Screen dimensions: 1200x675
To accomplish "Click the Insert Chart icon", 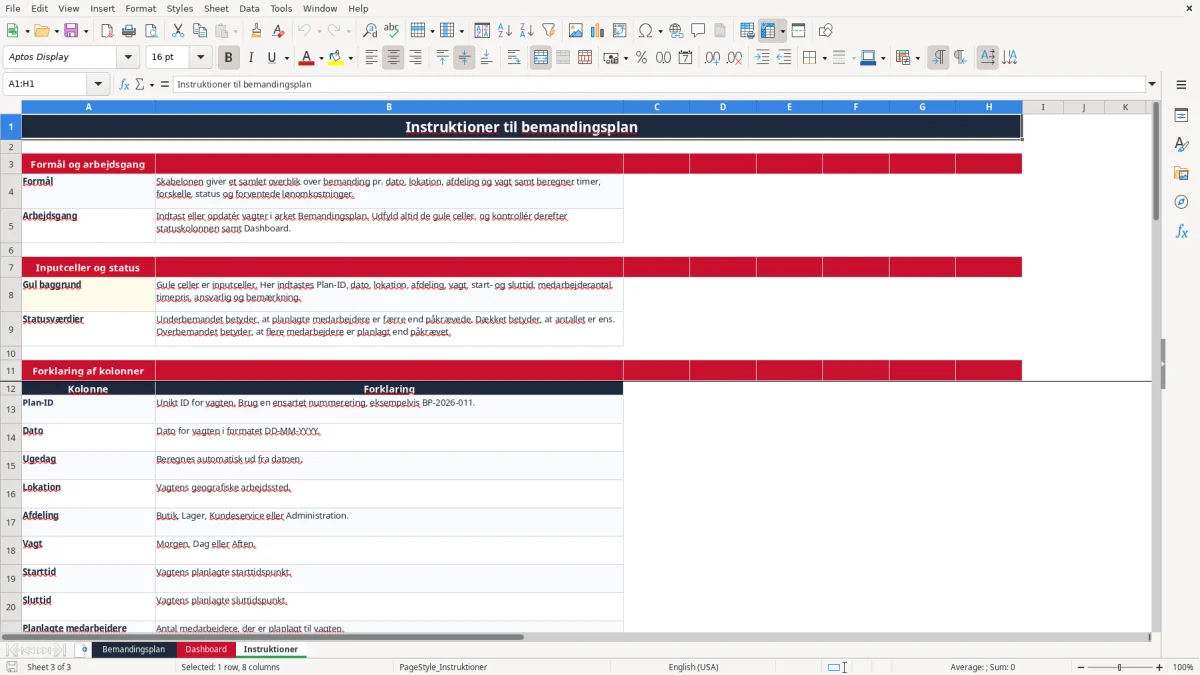I will [598, 31].
